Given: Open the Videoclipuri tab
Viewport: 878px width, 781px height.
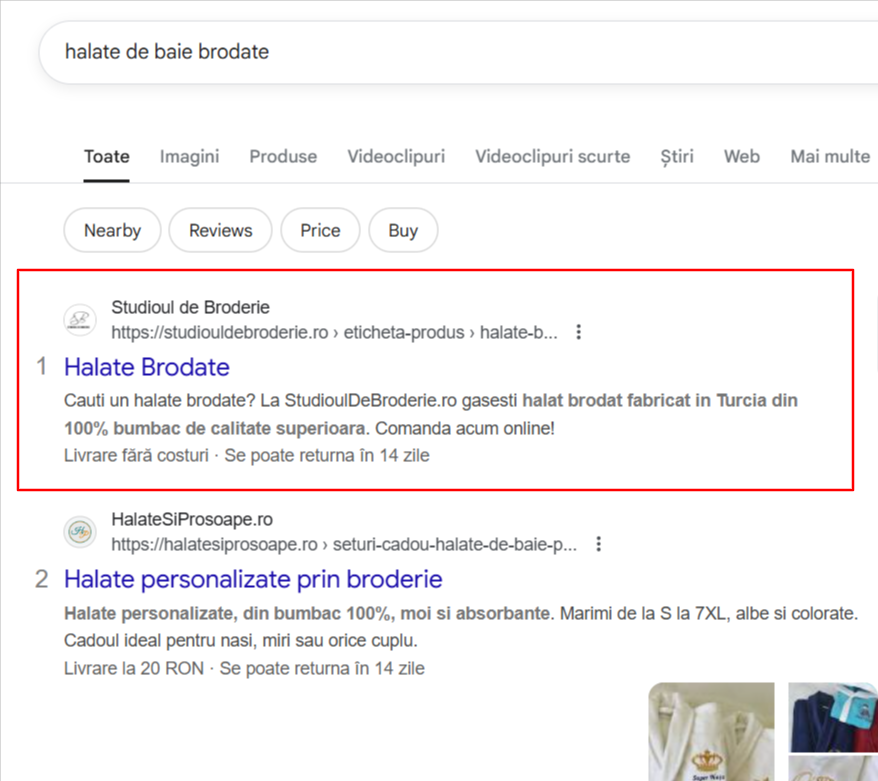Looking at the screenshot, I should pyautogui.click(x=396, y=156).
